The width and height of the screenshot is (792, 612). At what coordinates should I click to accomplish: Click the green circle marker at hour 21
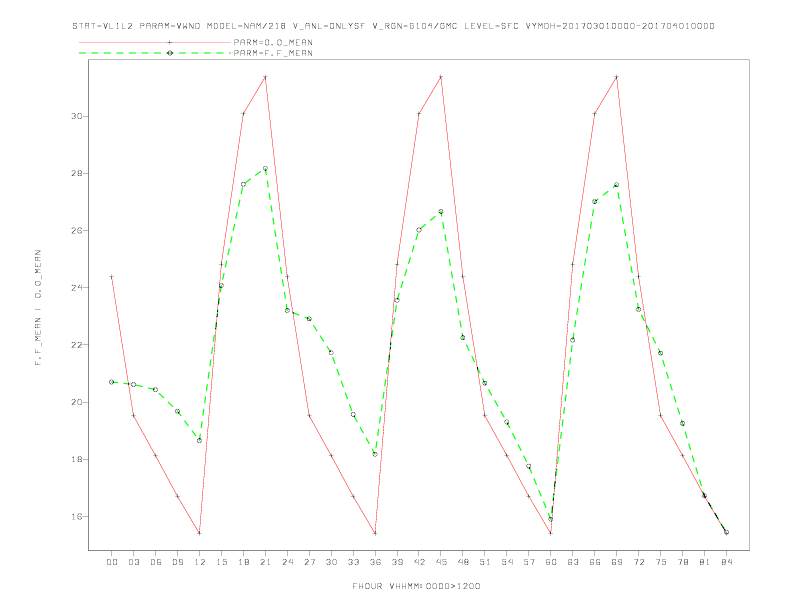pyautogui.click(x=265, y=169)
